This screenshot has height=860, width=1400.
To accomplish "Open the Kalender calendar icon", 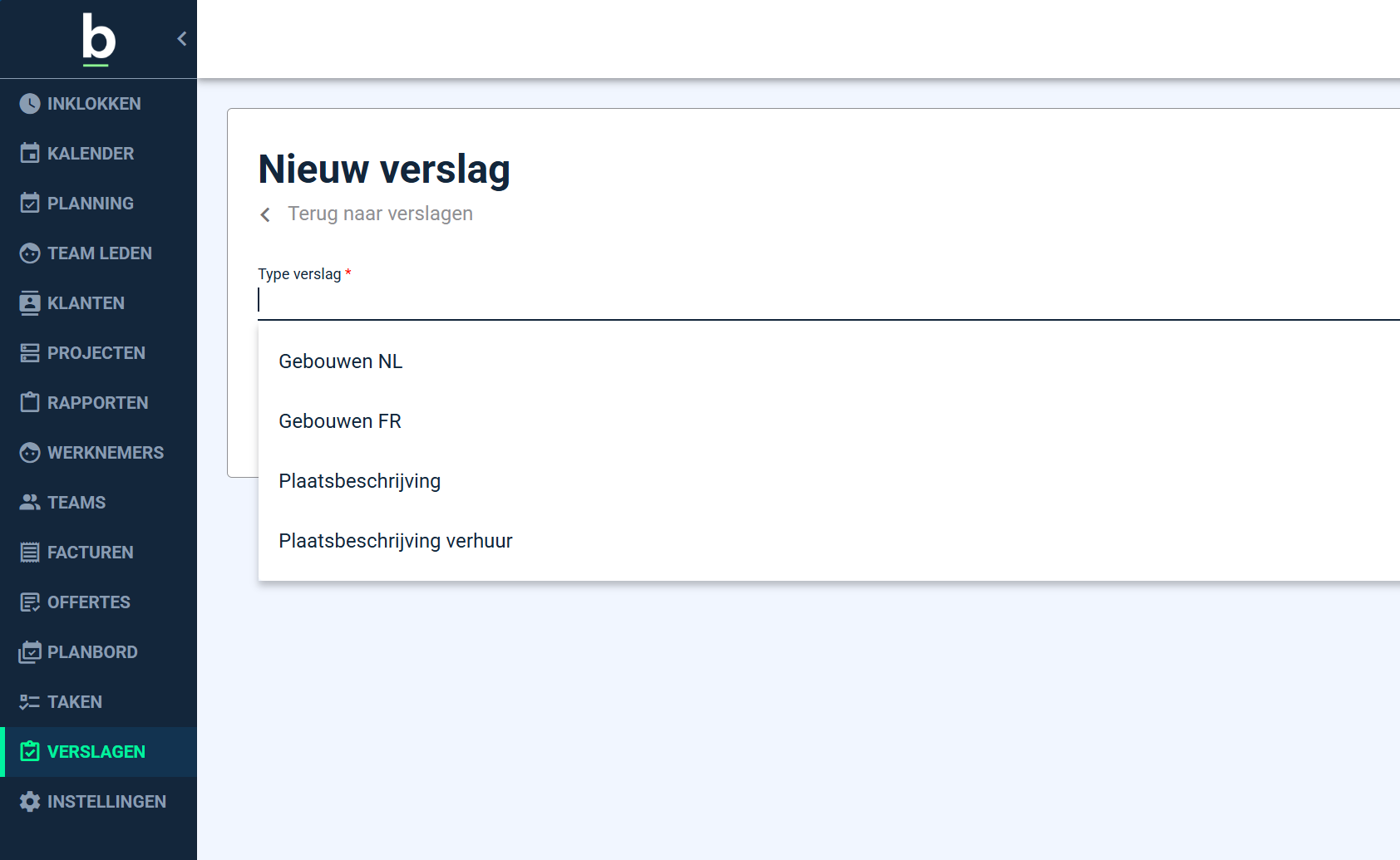I will click(30, 154).
